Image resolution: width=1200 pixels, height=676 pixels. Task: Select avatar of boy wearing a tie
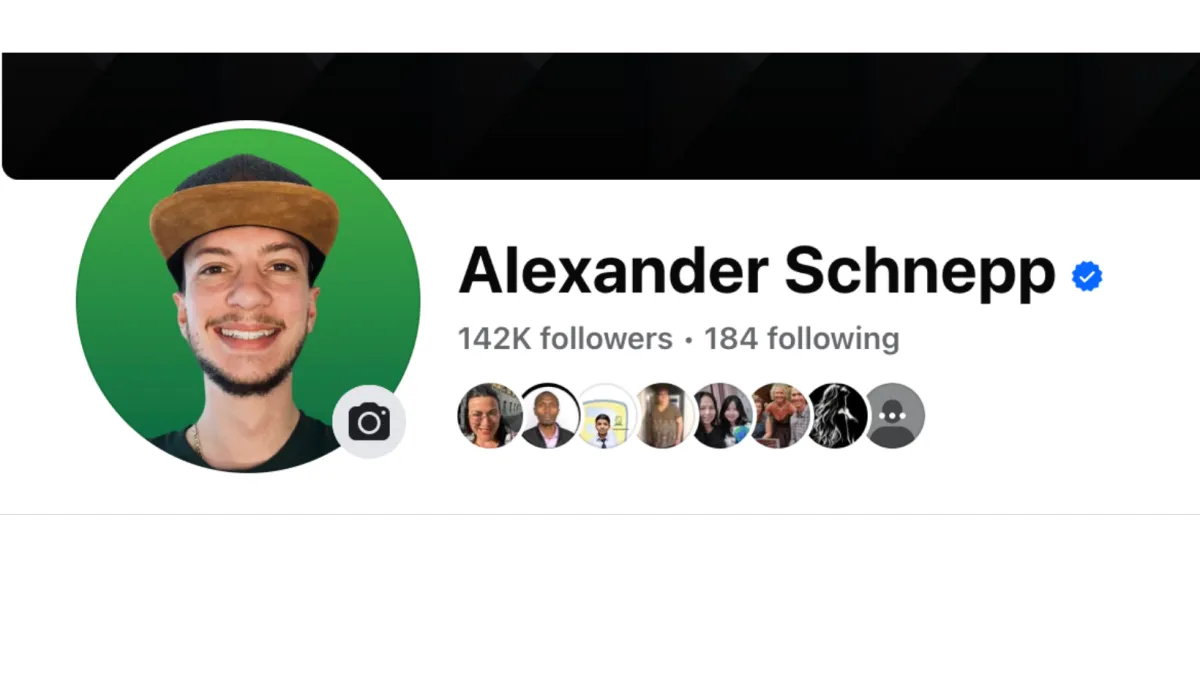point(605,416)
